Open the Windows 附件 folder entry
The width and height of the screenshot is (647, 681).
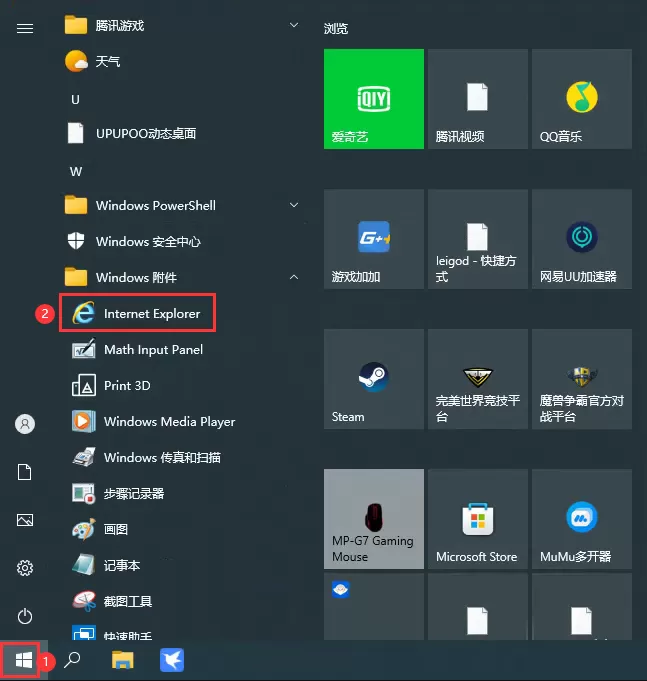tap(182, 278)
